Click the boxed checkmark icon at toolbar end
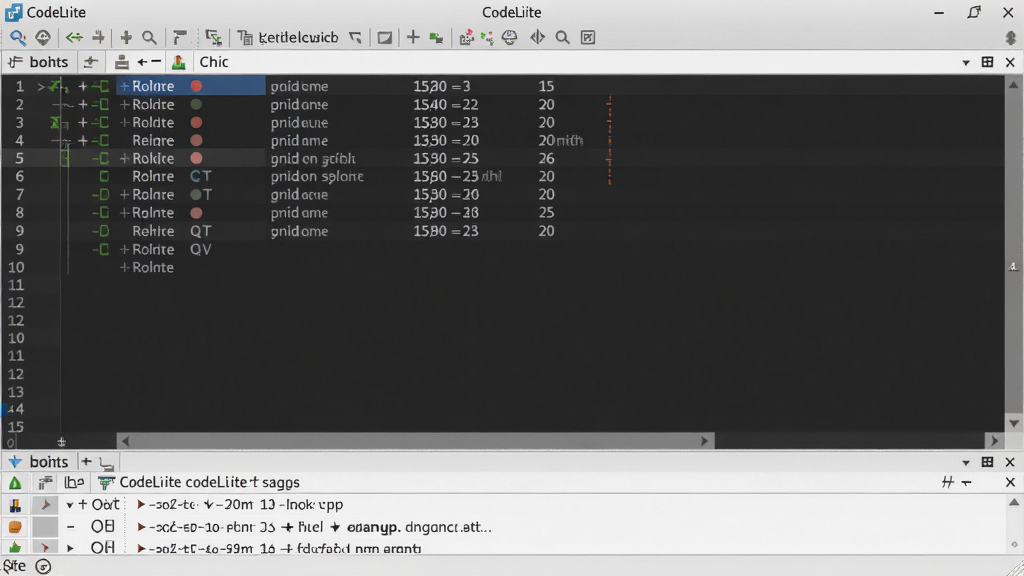Screen dimensions: 1024x576 tap(588, 37)
